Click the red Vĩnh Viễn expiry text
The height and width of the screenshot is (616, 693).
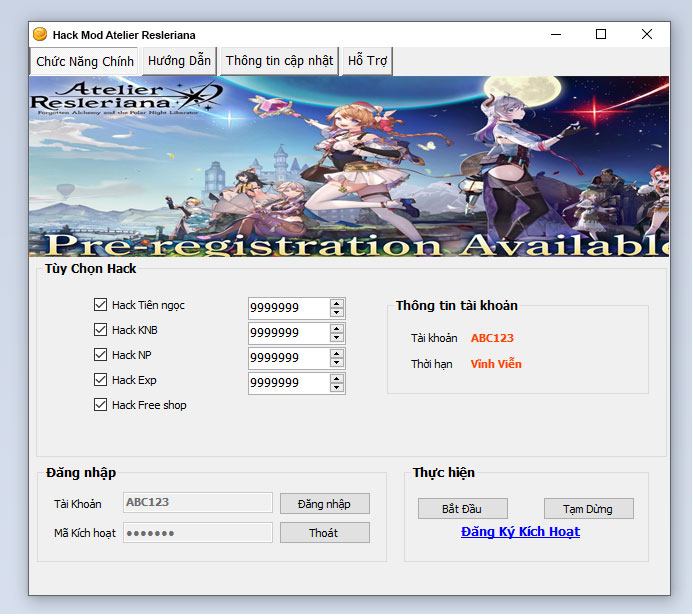pyautogui.click(x=496, y=364)
